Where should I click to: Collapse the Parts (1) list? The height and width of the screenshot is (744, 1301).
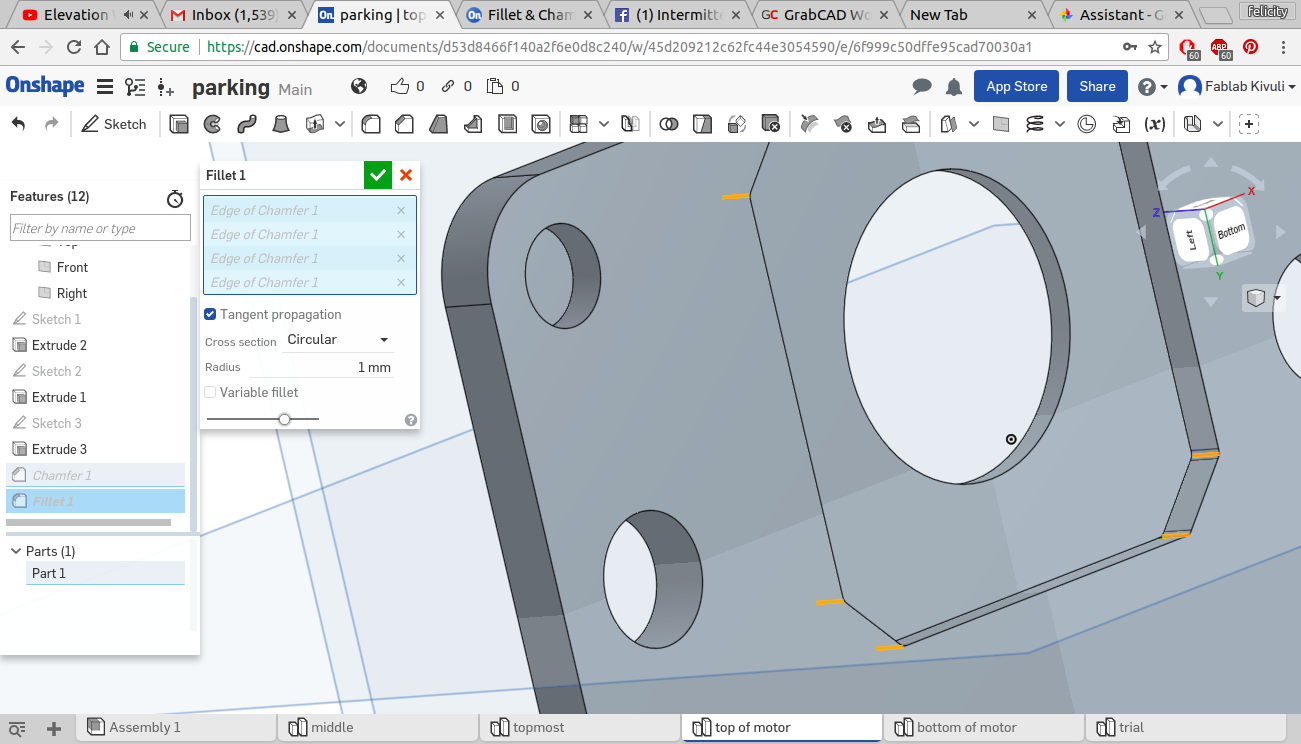tap(16, 551)
